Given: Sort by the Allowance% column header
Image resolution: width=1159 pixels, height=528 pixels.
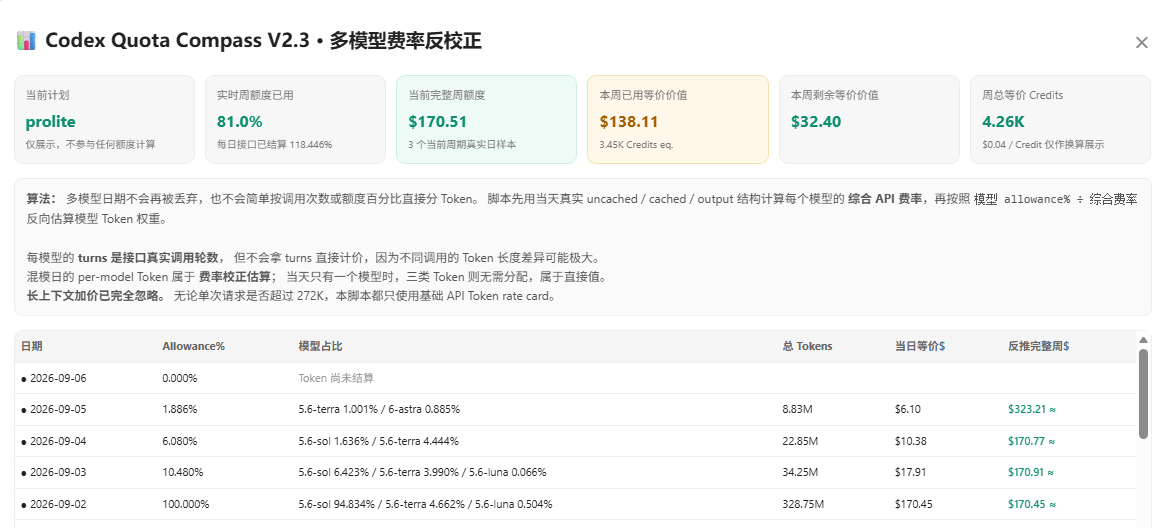Looking at the screenshot, I should click(194, 346).
